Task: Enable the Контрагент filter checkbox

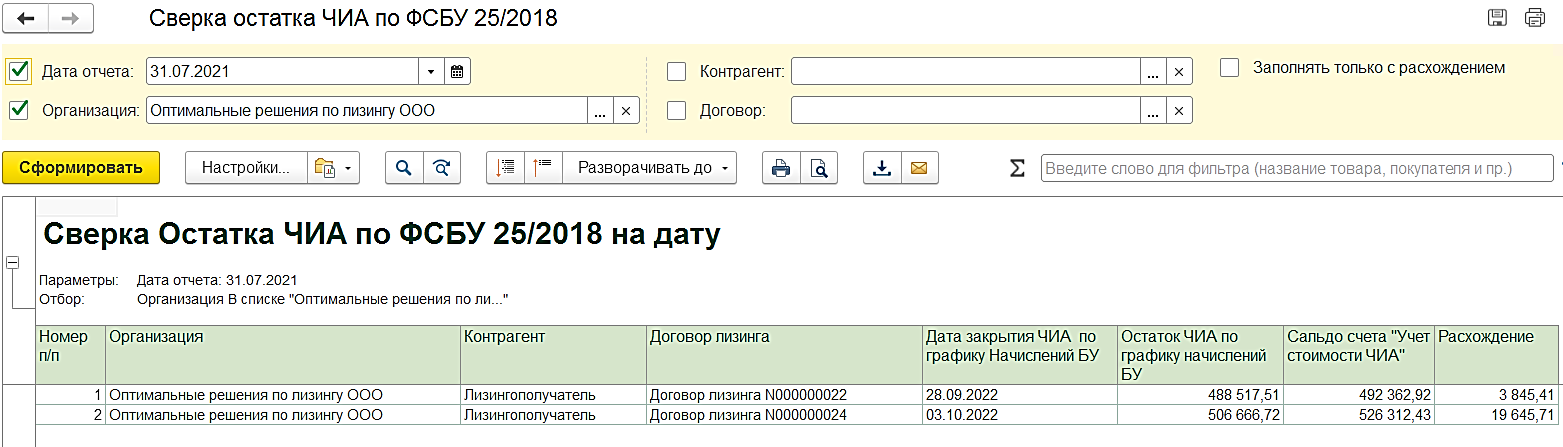Action: click(677, 71)
